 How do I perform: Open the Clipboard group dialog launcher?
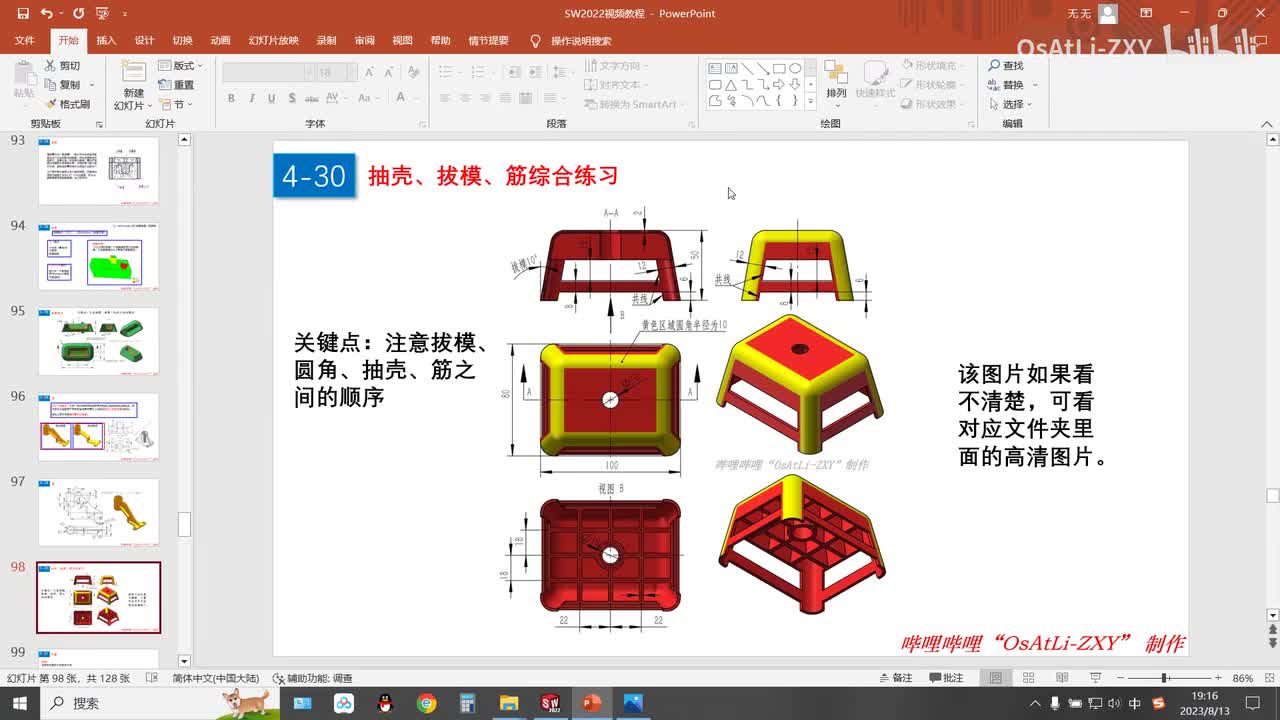pyautogui.click(x=99, y=125)
